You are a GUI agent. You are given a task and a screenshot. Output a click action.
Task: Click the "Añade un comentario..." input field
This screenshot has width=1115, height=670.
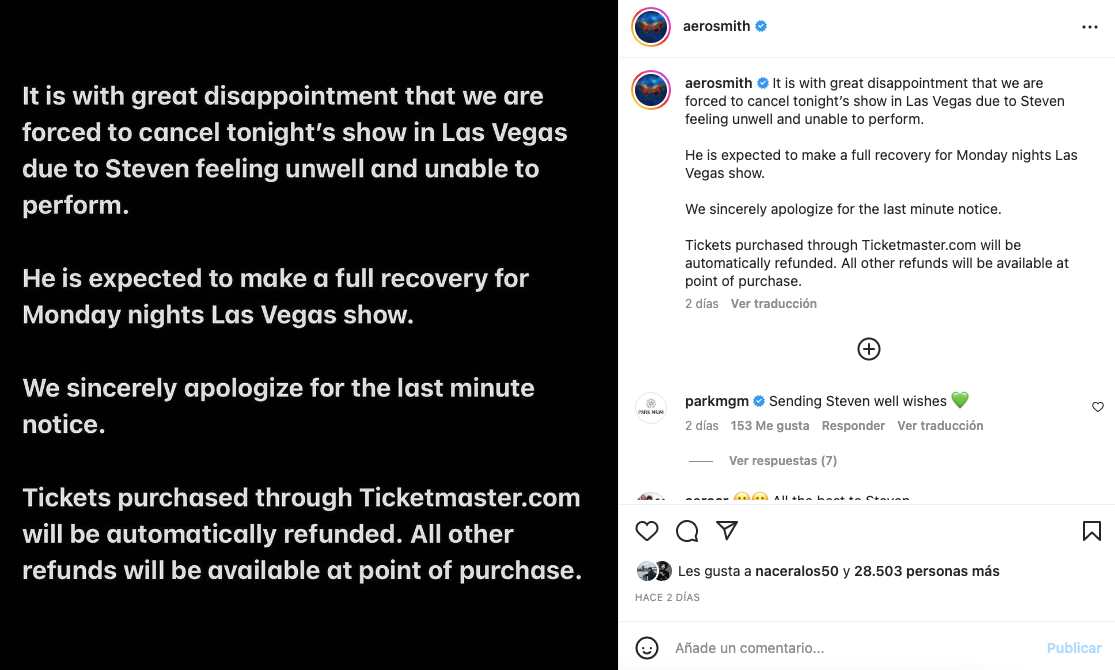[850, 648]
